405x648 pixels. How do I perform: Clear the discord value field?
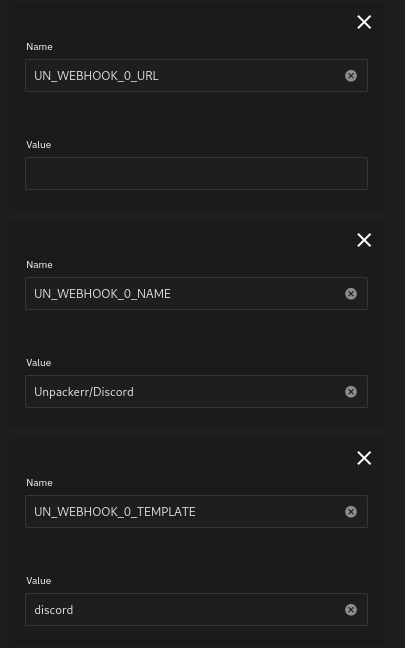[351, 610]
